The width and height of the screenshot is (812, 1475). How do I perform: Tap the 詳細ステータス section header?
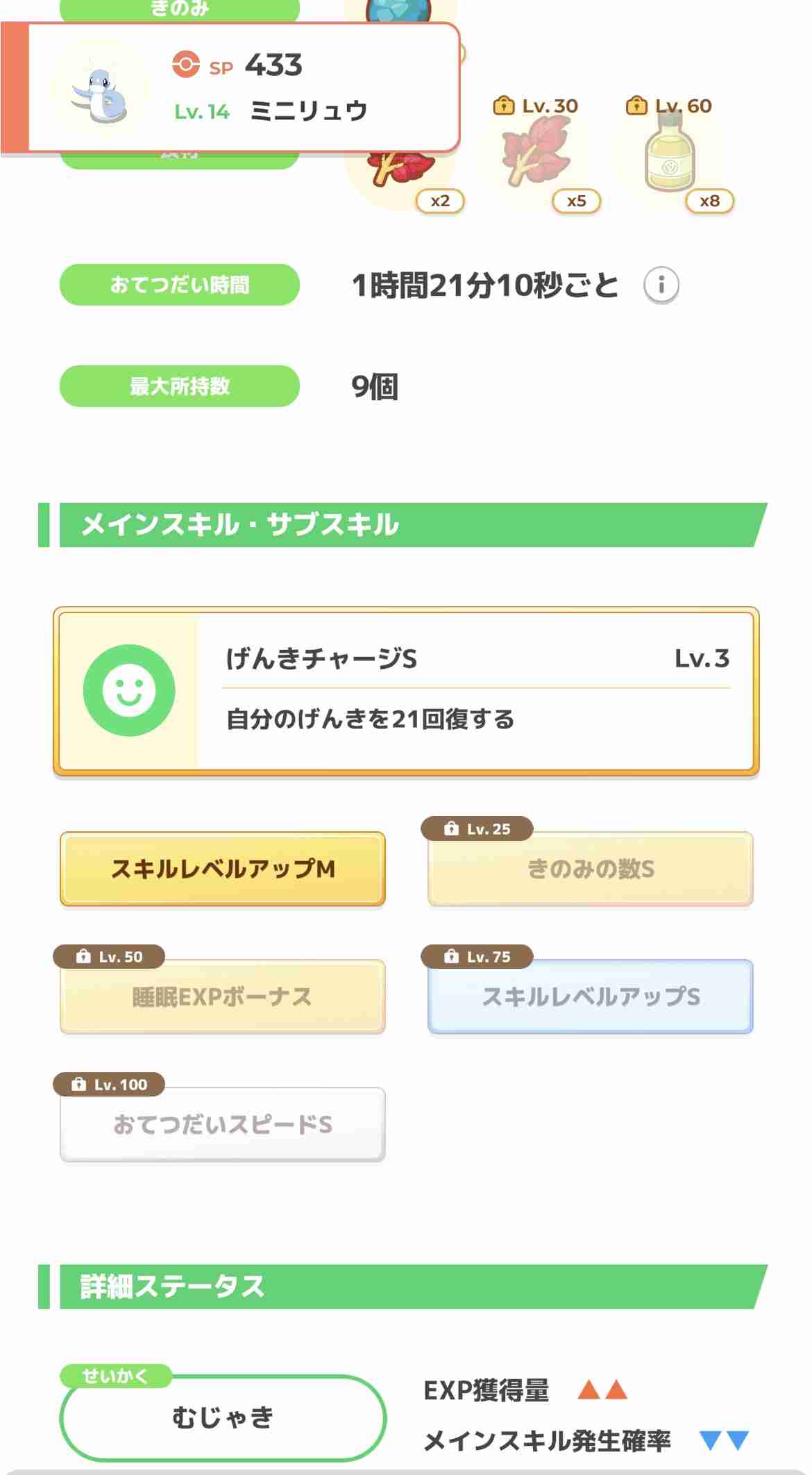[x=403, y=1287]
